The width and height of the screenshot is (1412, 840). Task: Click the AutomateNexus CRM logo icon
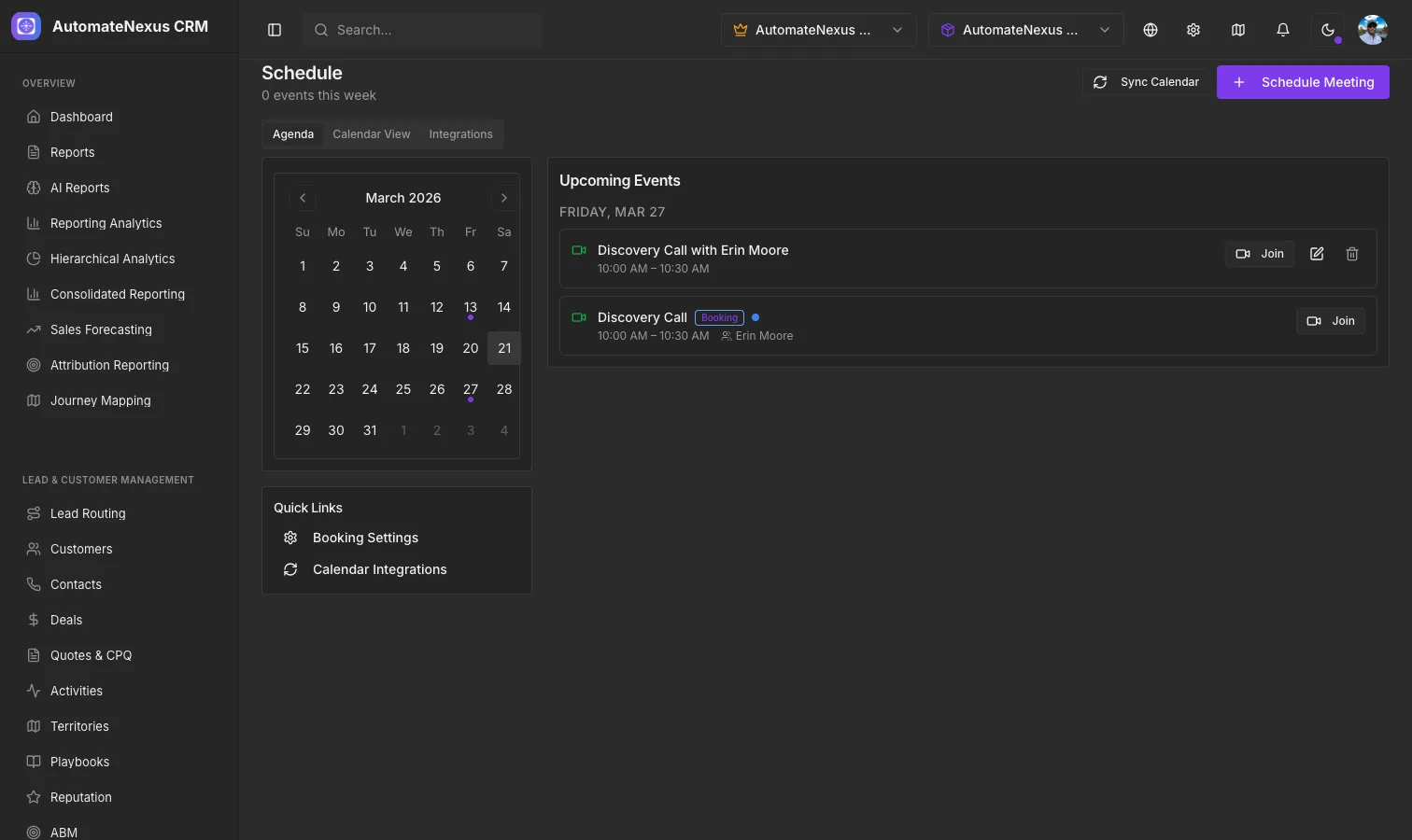26,26
